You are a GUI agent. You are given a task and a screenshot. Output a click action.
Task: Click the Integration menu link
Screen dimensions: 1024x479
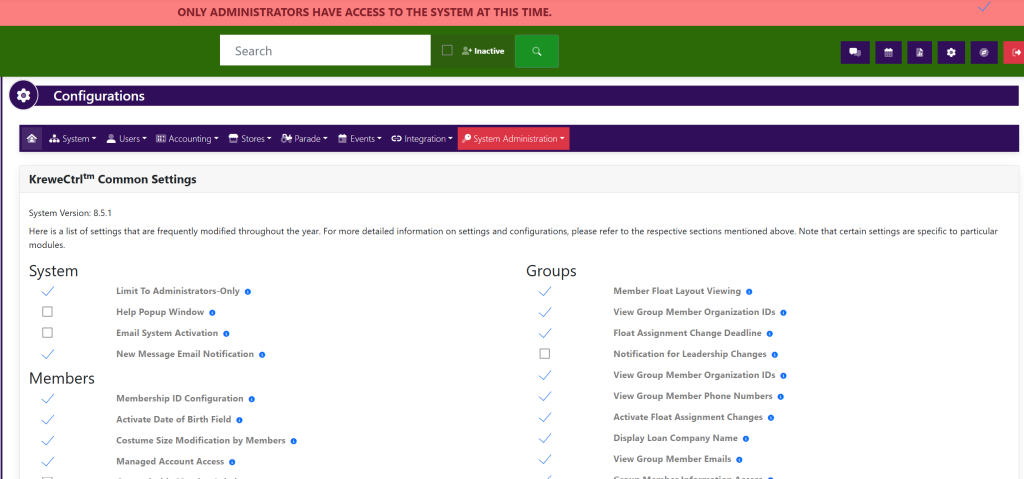click(421, 139)
